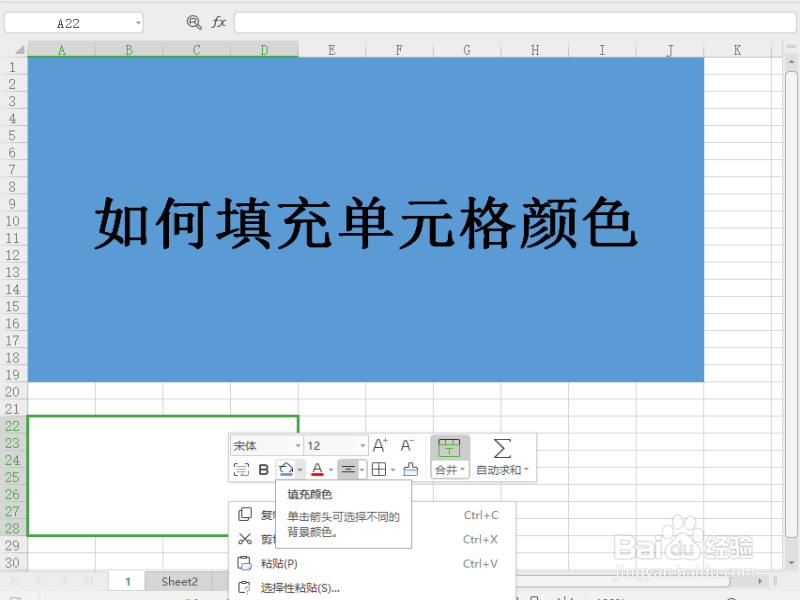Select column H header
Screen dimensions: 800x600
click(535, 49)
